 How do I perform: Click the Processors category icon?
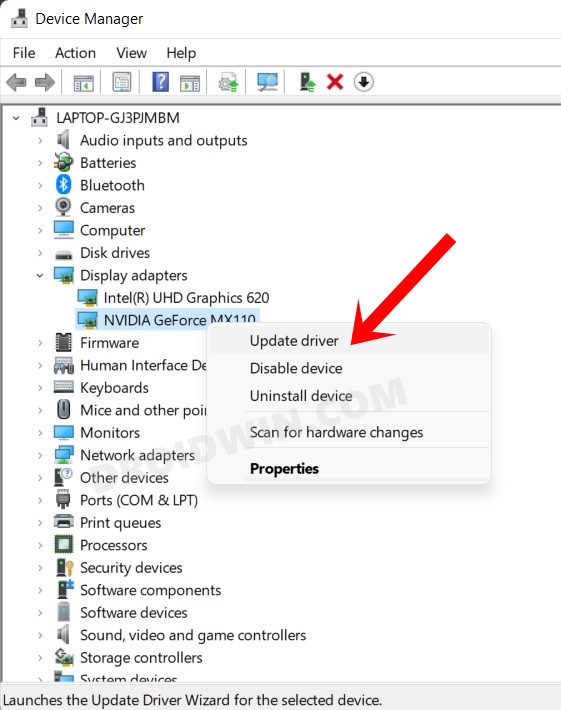(x=63, y=545)
